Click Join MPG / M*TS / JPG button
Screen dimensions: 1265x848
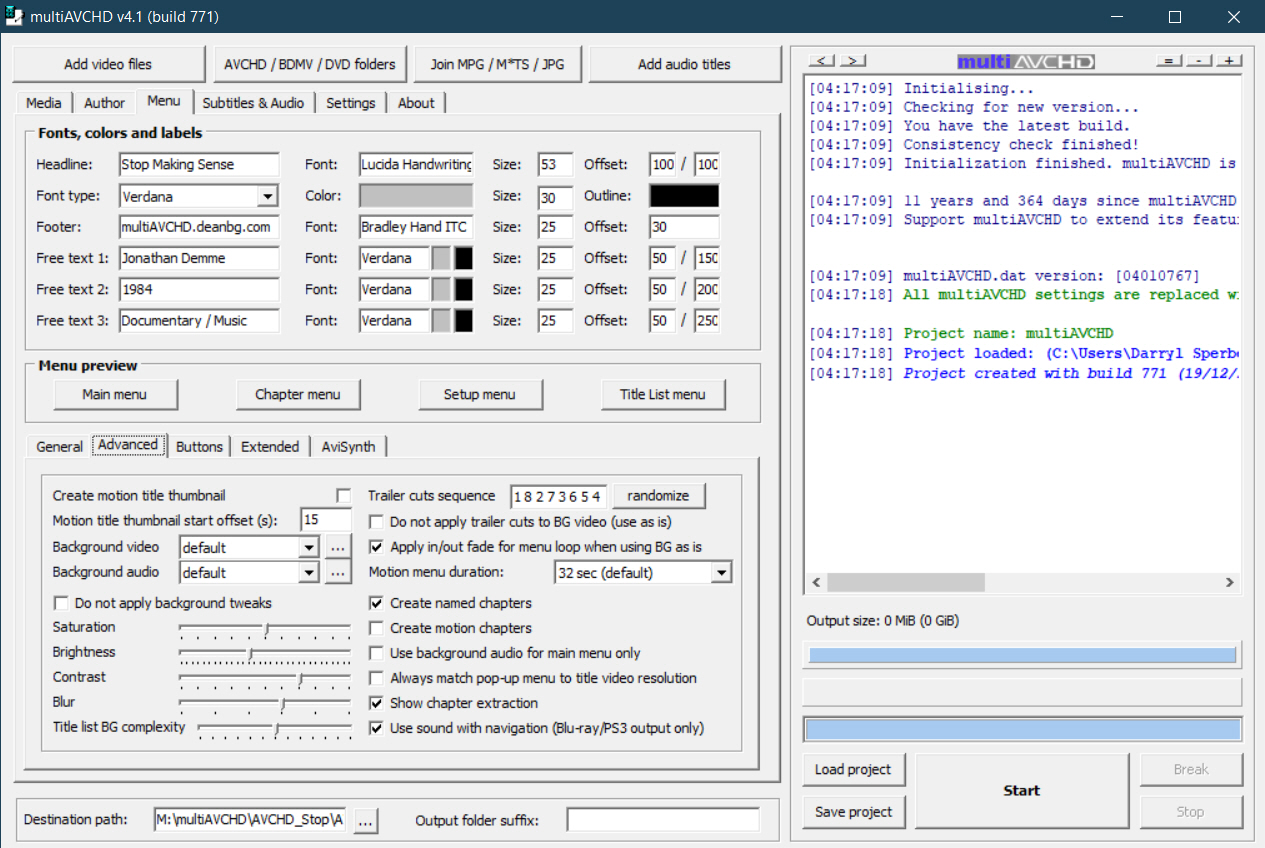point(497,64)
